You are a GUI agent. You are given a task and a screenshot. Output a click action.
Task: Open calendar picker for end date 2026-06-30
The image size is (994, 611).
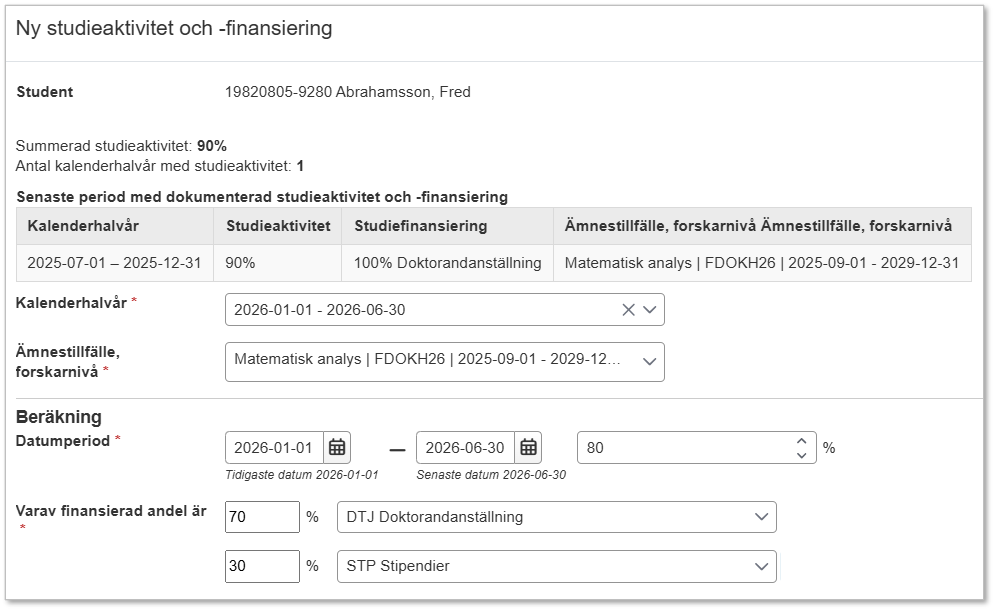coord(528,447)
